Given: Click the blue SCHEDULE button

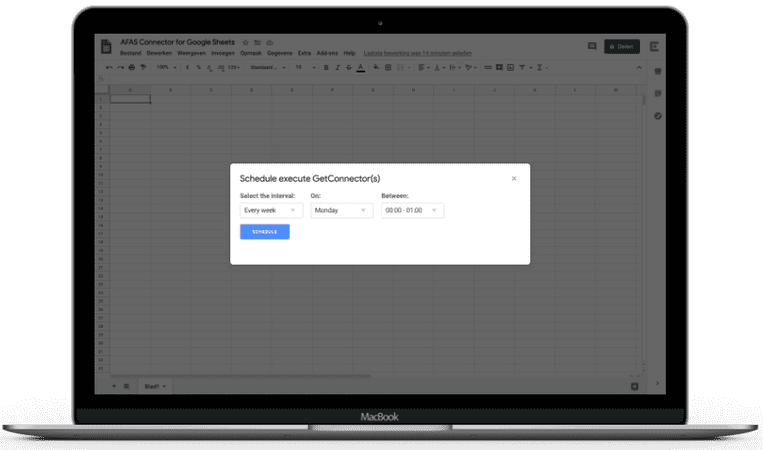Looking at the screenshot, I should pyautogui.click(x=265, y=232).
